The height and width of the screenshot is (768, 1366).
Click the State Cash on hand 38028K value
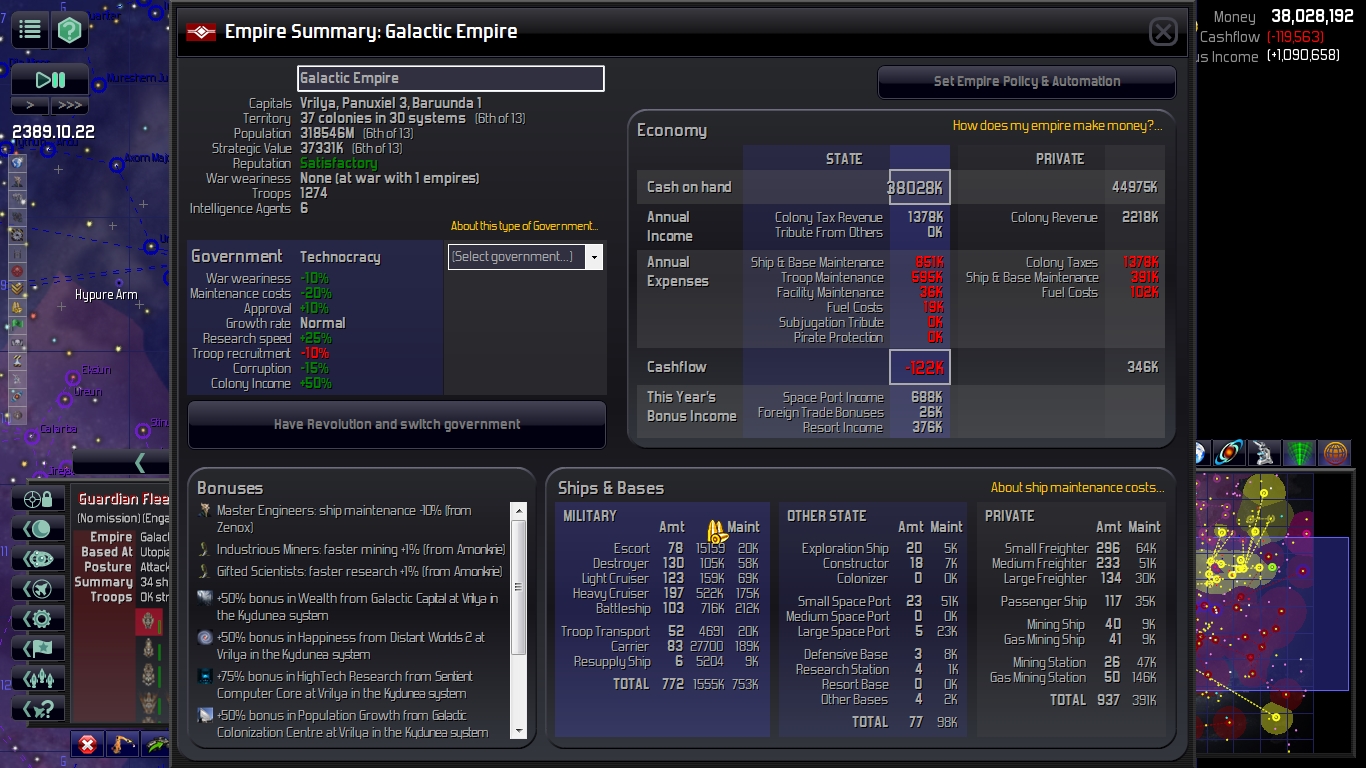coord(919,187)
